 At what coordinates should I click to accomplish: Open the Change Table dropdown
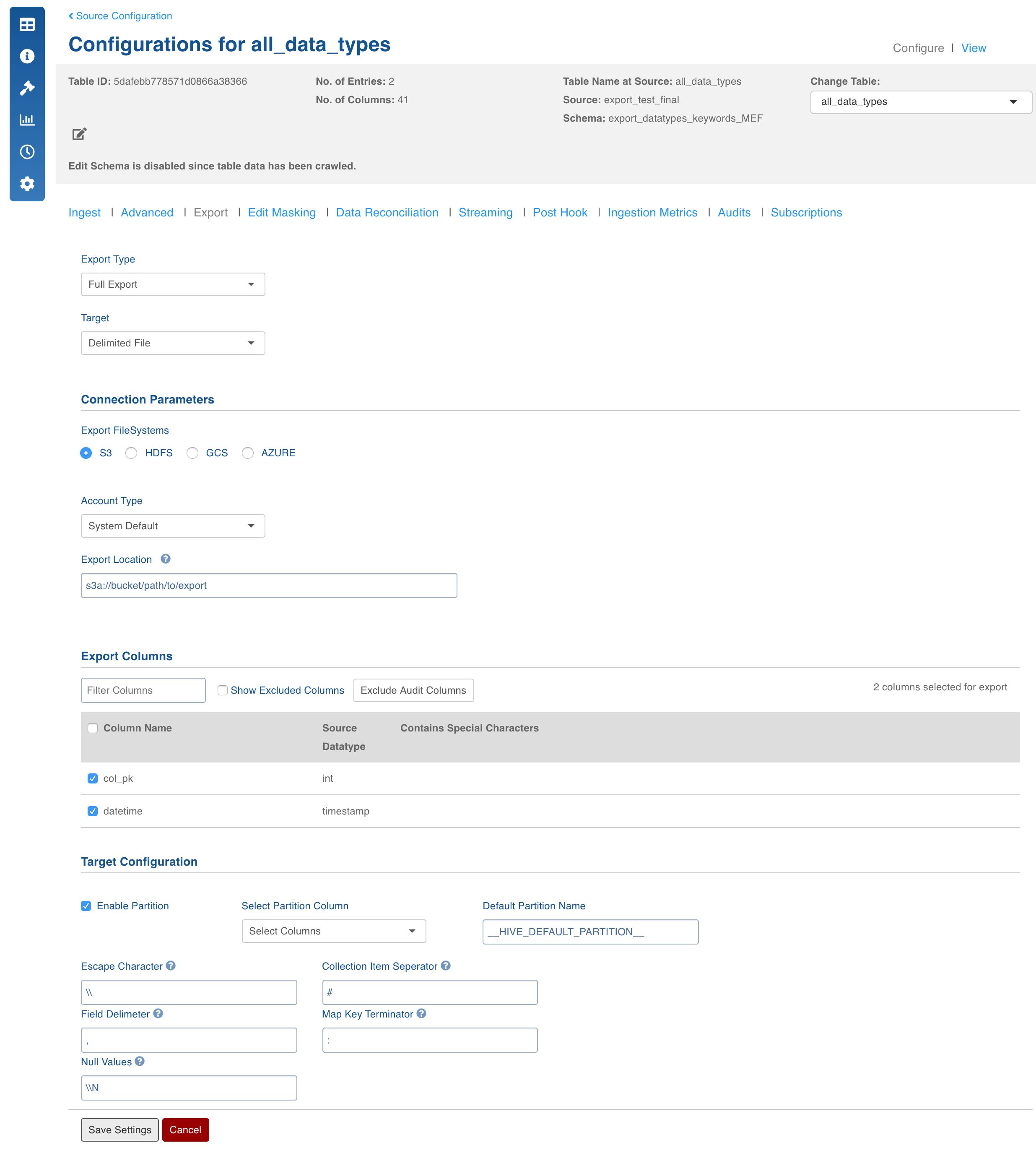[x=920, y=102]
